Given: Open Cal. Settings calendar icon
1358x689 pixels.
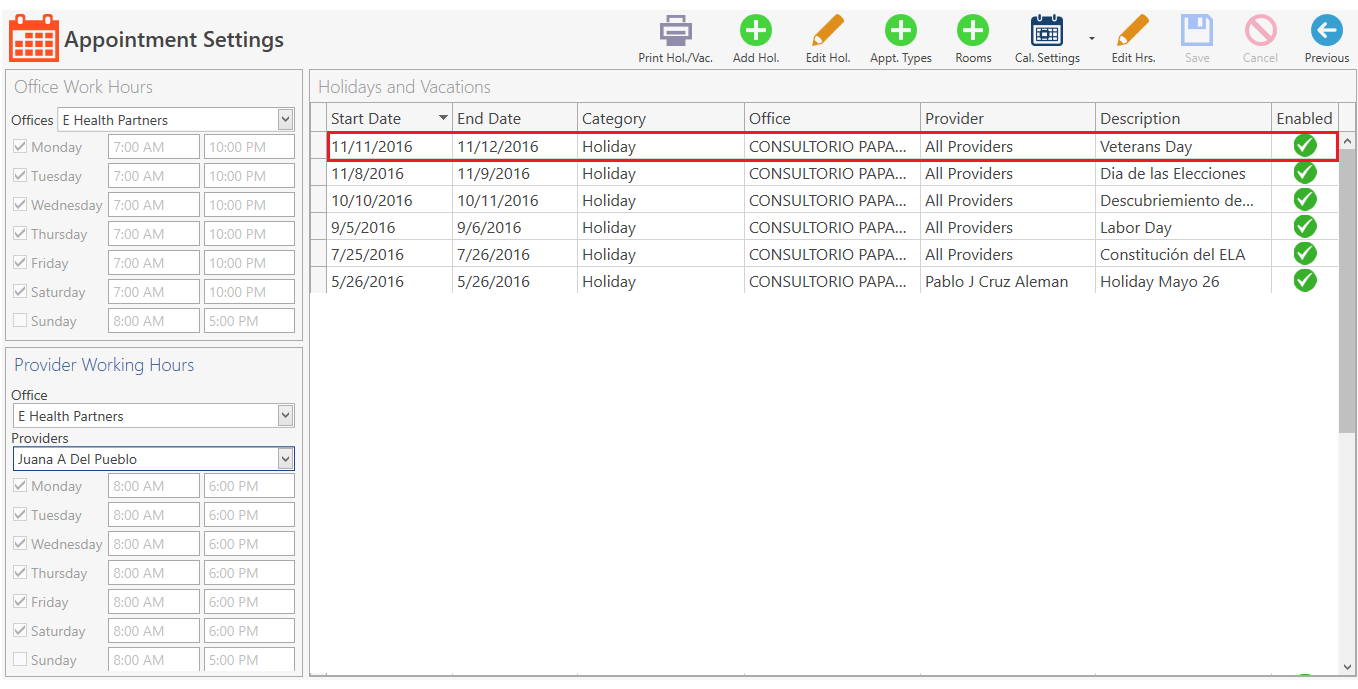Looking at the screenshot, I should (x=1046, y=30).
